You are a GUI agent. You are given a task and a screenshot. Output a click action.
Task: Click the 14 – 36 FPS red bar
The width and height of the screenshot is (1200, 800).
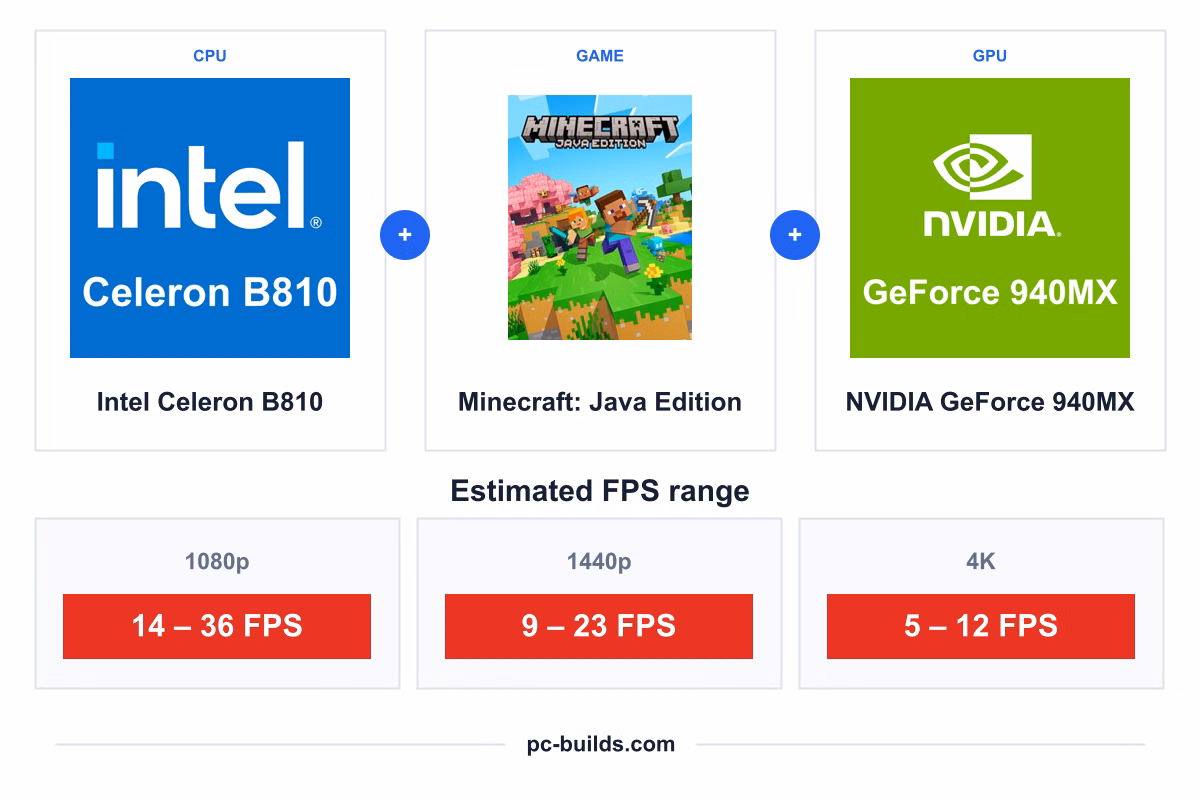coord(217,626)
